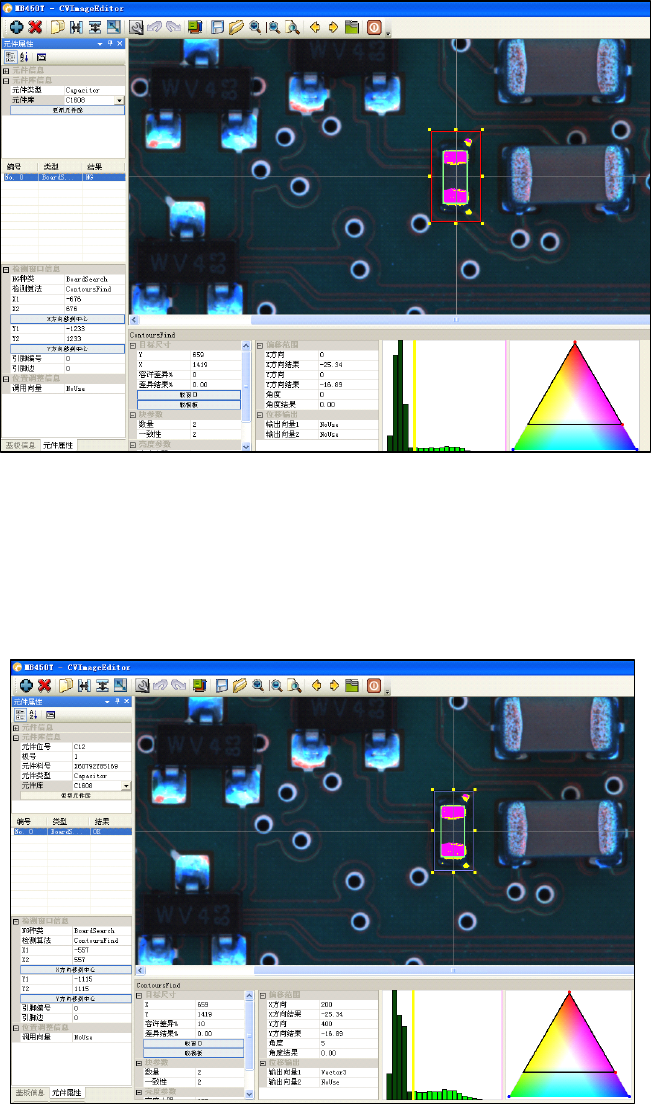Click the 元件位号 value C12 in lower window
Image resolution: width=651 pixels, height=1104 pixels.
102,746
